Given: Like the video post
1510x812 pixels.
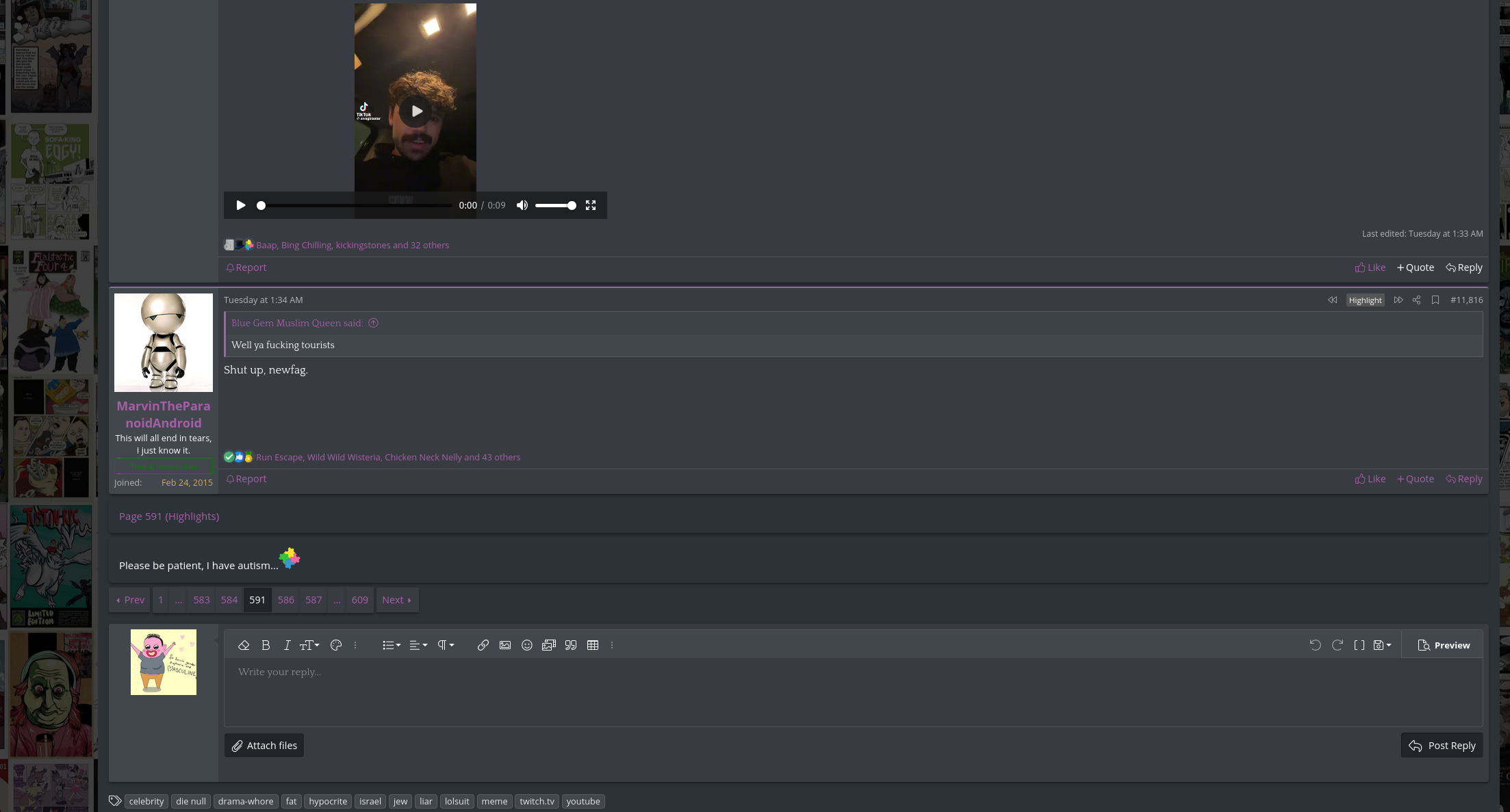Looking at the screenshot, I should point(1370,267).
